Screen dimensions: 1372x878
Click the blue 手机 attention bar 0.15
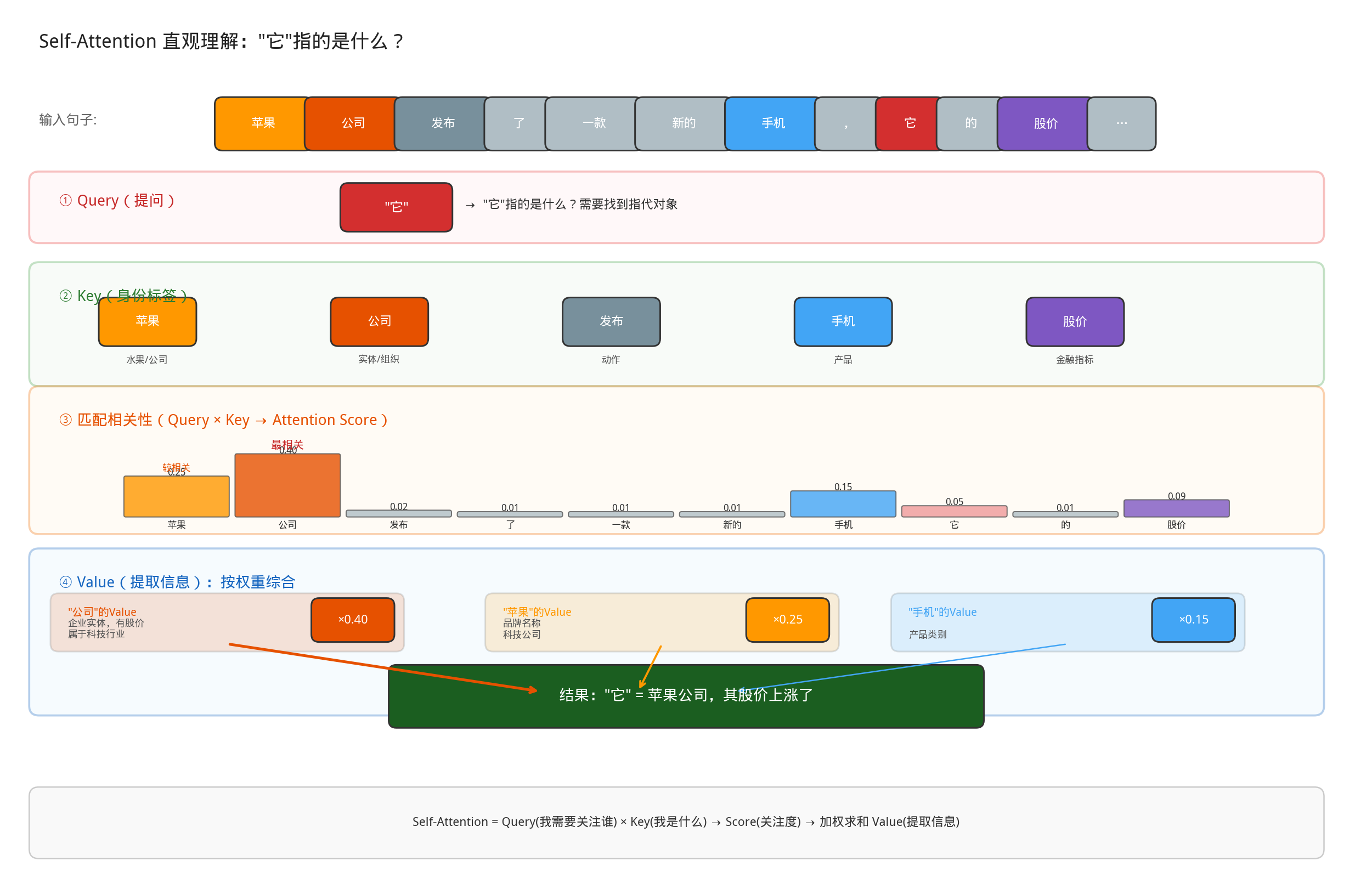[843, 505]
